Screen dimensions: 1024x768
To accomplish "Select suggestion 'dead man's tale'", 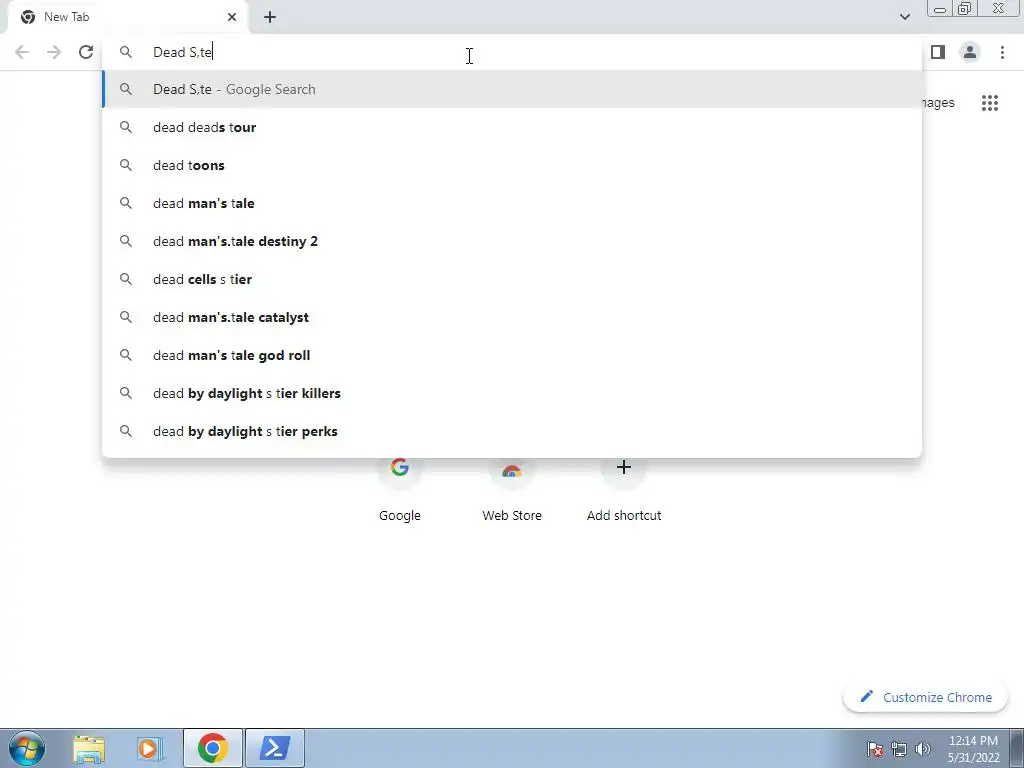I will click(x=512, y=203).
